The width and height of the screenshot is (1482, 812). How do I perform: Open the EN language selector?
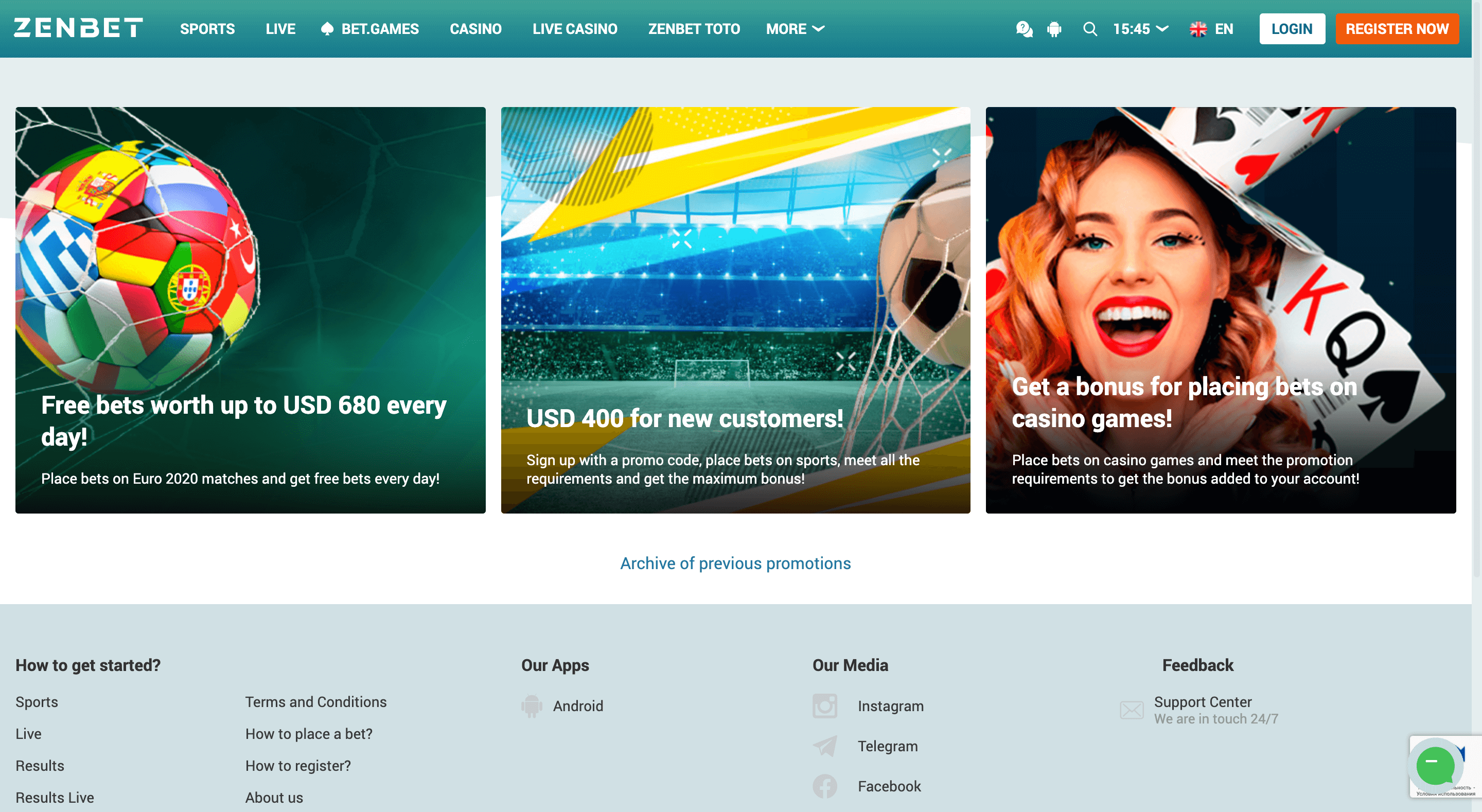(1211, 29)
